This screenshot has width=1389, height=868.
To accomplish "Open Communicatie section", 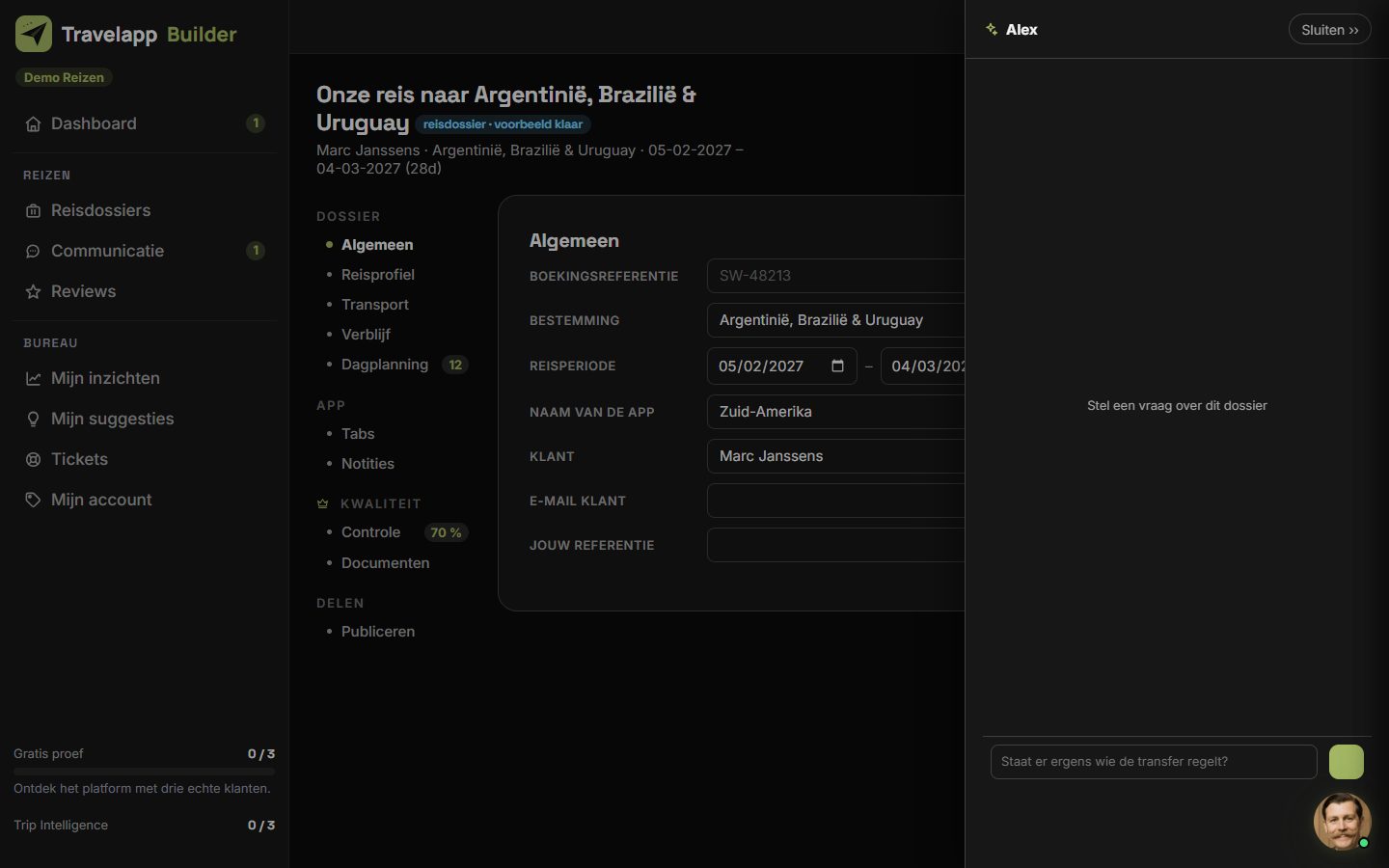I will 145,251.
